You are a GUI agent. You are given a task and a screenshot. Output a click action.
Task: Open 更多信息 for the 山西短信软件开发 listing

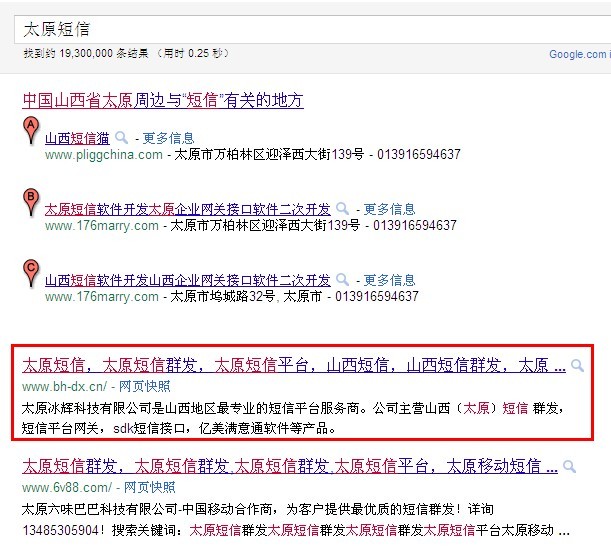click(x=389, y=281)
